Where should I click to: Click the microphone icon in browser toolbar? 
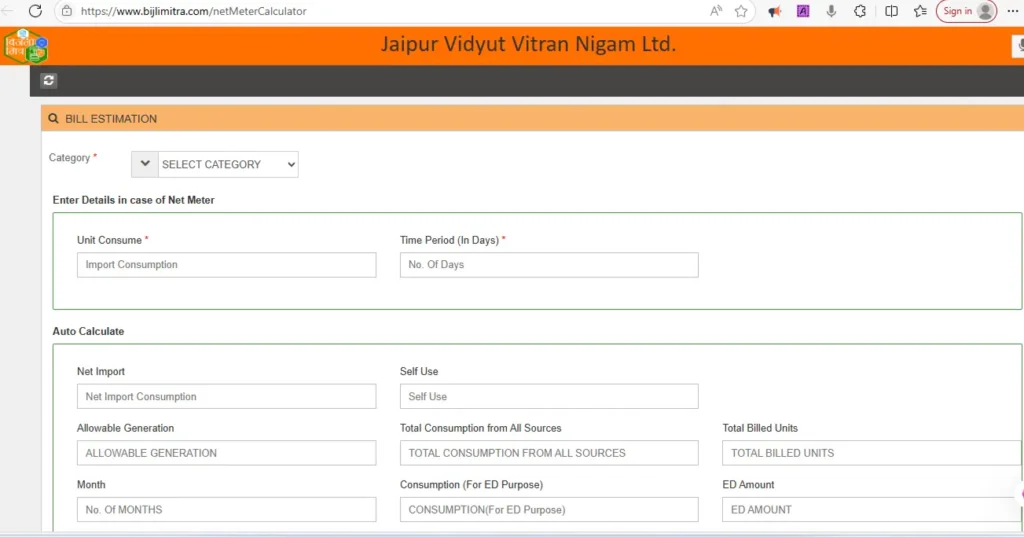831,11
